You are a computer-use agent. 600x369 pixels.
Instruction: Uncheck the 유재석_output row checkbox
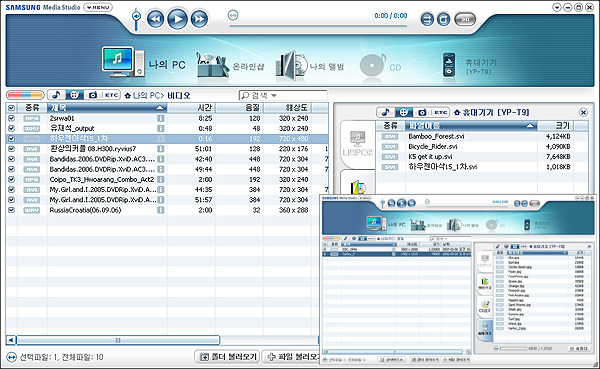click(x=11, y=129)
